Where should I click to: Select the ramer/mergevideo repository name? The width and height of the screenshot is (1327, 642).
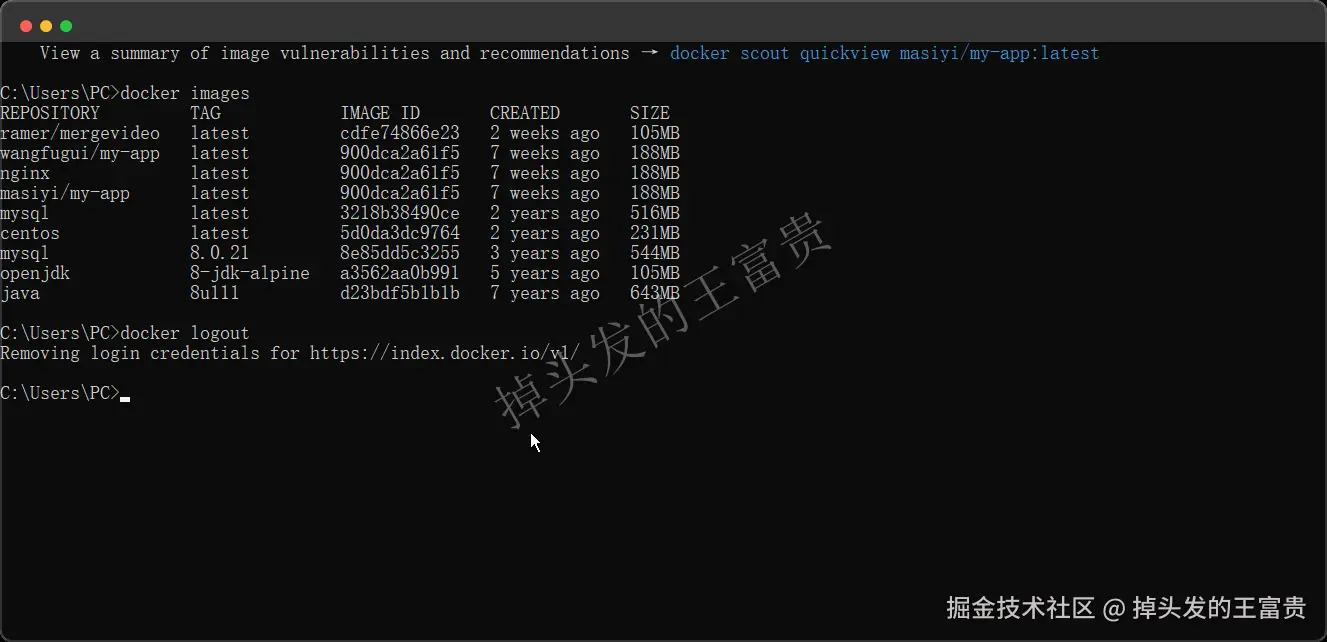[x=80, y=133]
